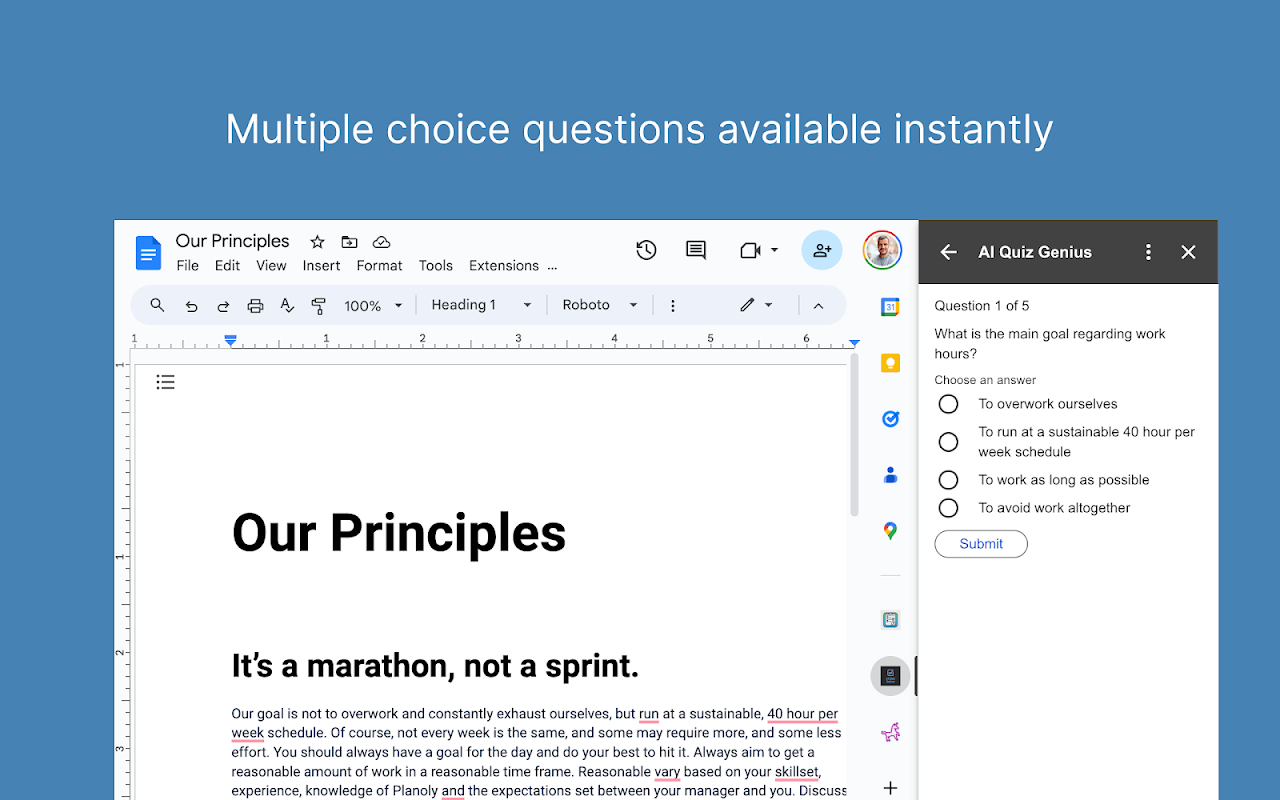
Task: Click the calendar-style add-on icon in side panel
Action: (890, 620)
